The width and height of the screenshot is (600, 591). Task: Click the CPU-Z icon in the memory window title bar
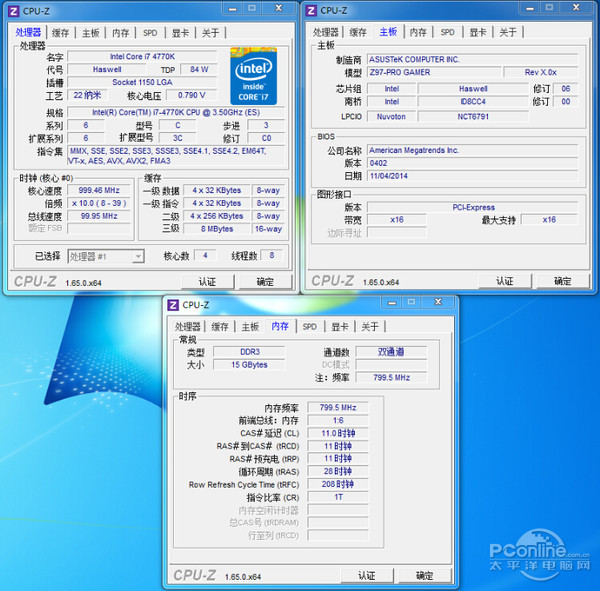click(173, 305)
